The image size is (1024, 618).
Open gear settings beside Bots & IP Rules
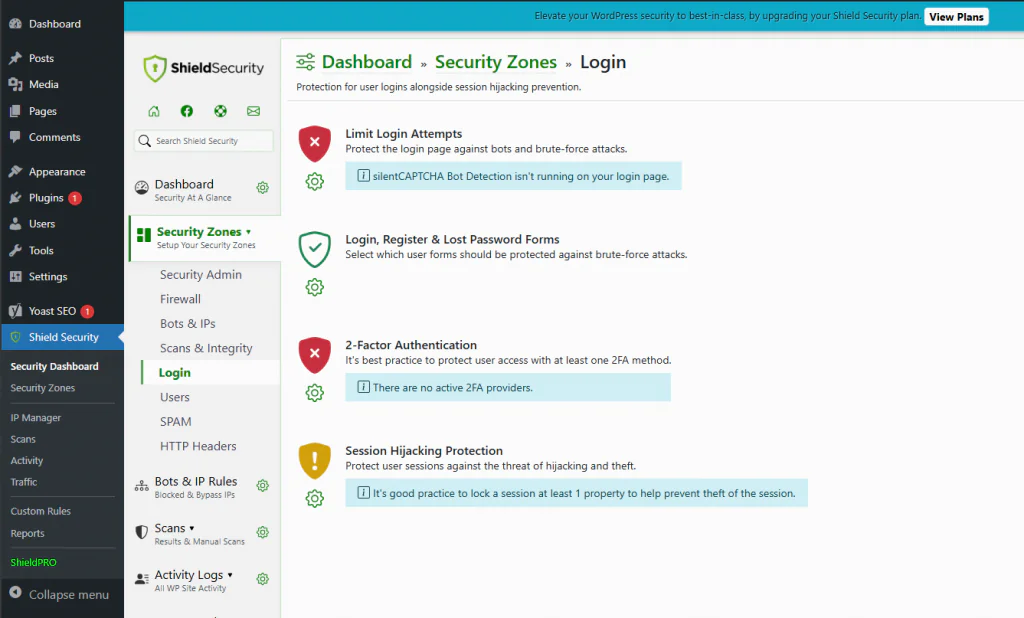263,485
